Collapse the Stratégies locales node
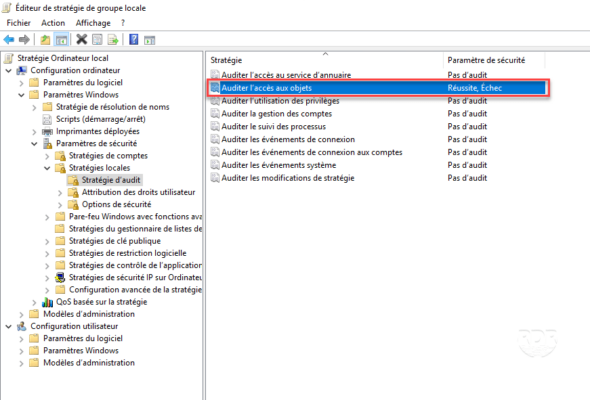The height and width of the screenshot is (400, 590). click(47, 168)
